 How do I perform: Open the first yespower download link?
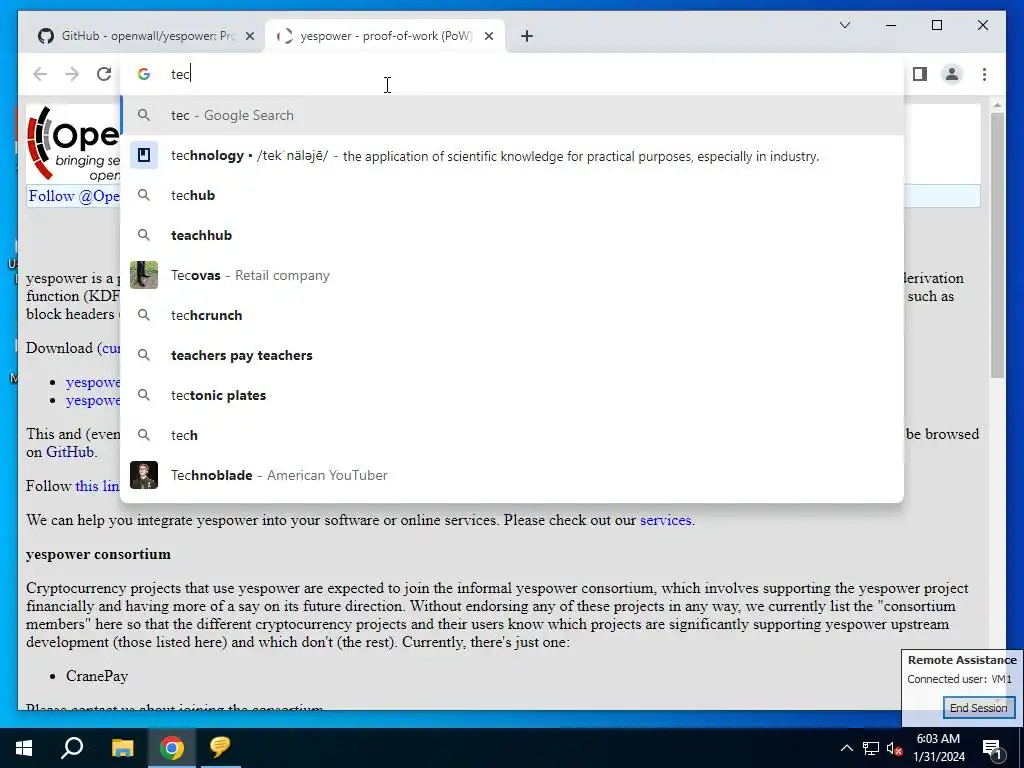click(x=93, y=382)
